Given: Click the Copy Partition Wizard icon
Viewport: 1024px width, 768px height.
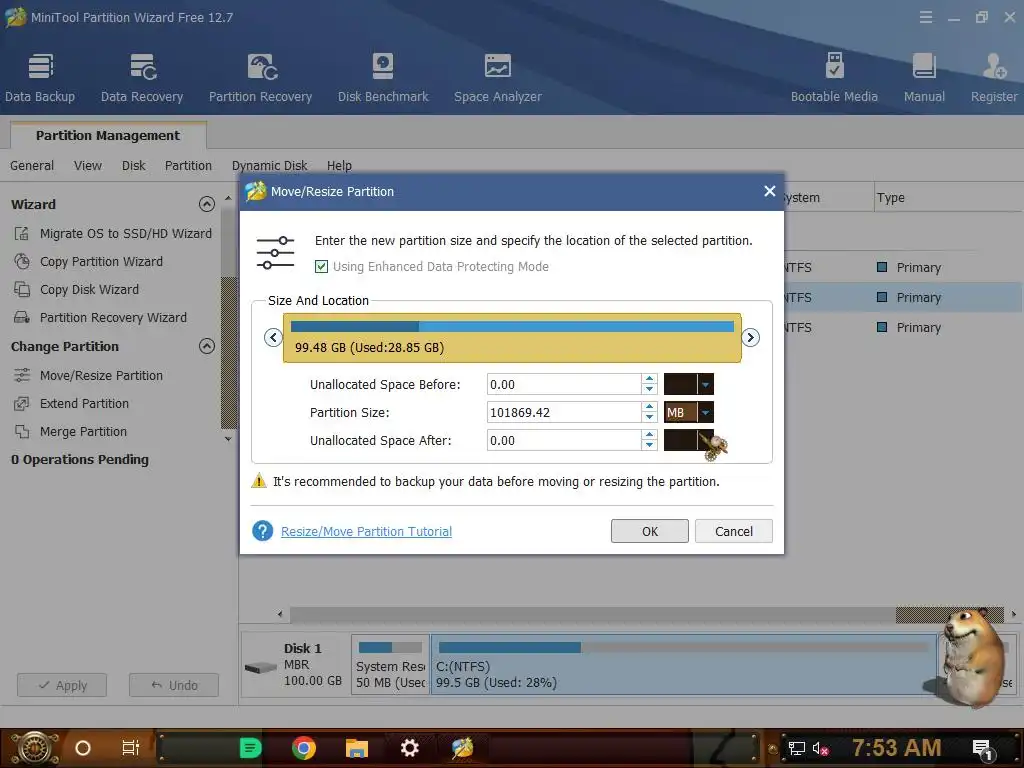Looking at the screenshot, I should tap(22, 261).
